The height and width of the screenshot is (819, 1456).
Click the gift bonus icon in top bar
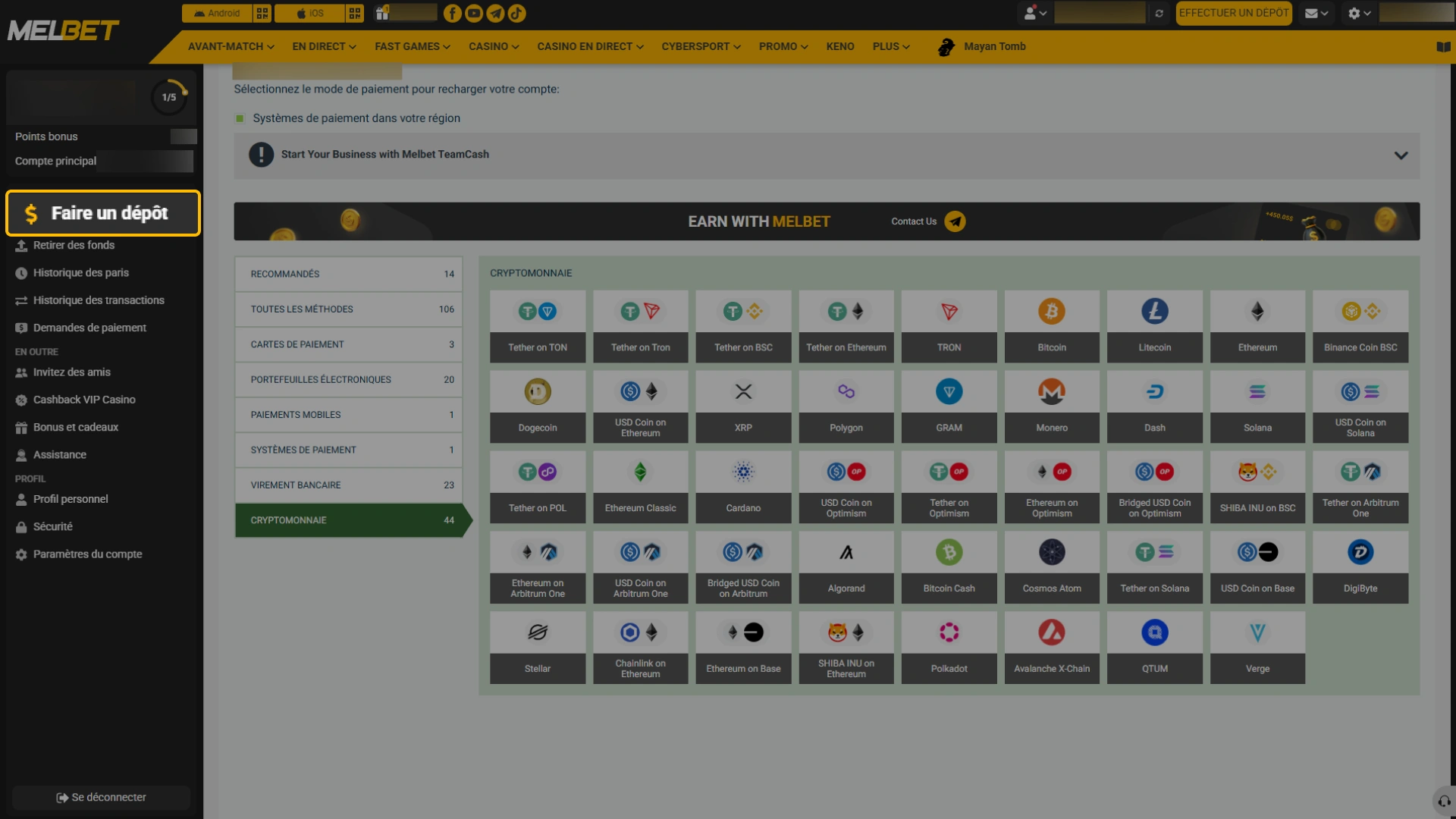pyautogui.click(x=382, y=13)
